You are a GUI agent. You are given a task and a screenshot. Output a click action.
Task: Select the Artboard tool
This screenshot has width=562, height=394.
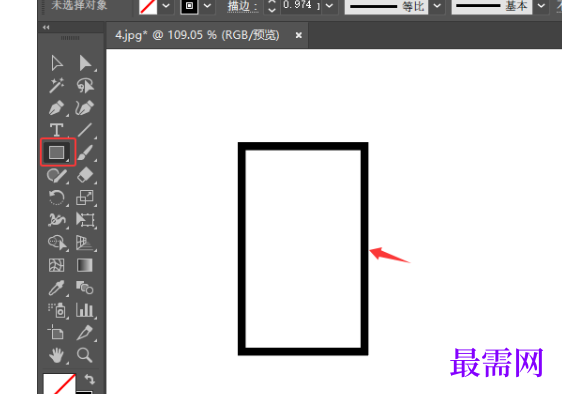click(x=57, y=332)
